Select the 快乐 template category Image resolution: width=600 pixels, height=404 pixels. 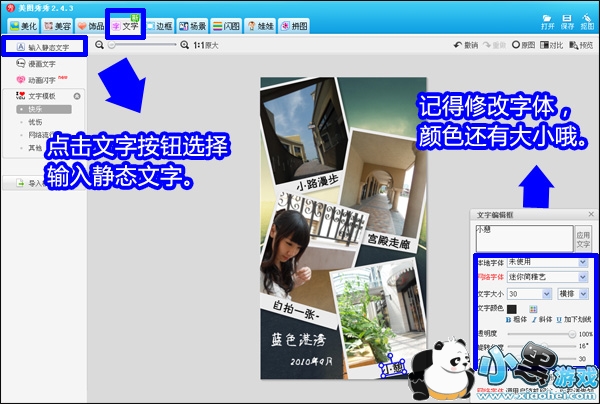point(44,109)
